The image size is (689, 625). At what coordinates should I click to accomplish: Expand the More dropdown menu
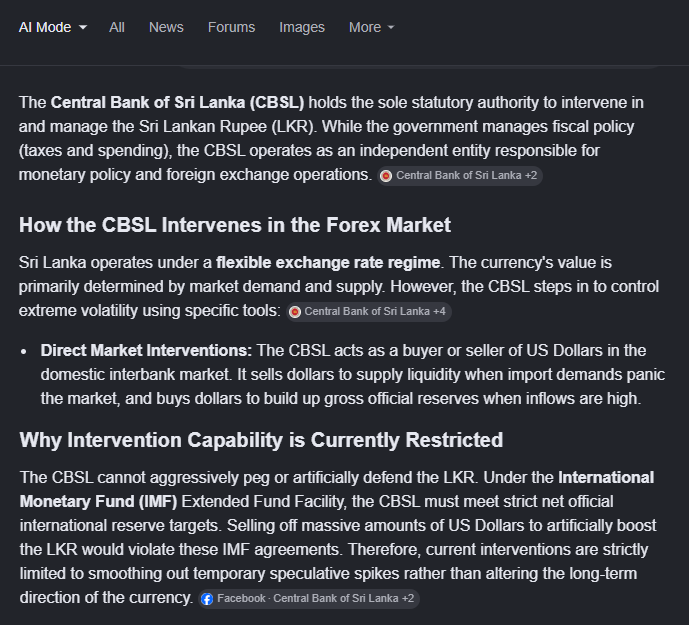coord(372,27)
